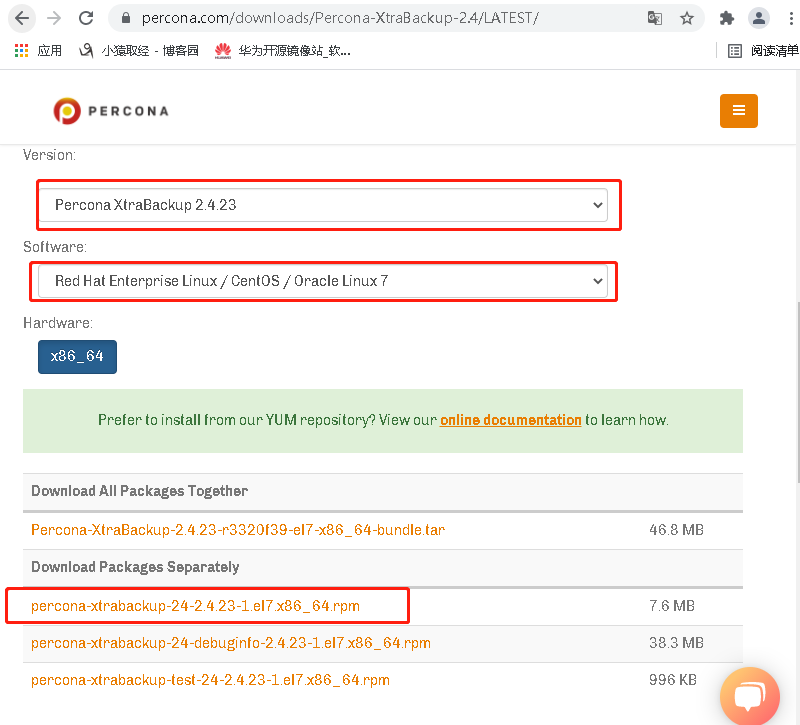Open the orange hamburger menu
The image size is (800, 725).
pyautogui.click(x=738, y=111)
